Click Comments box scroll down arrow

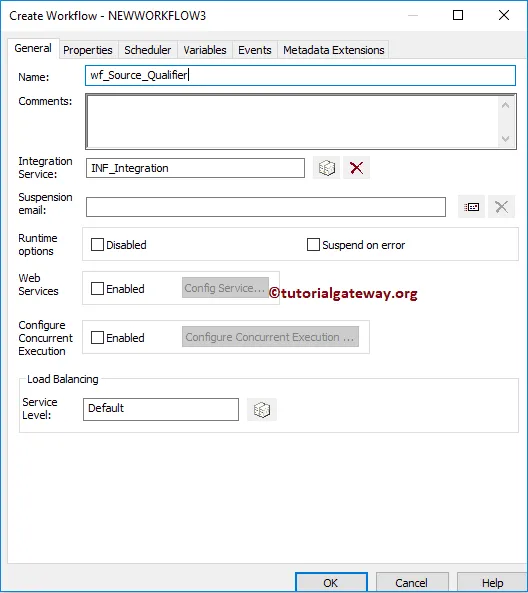point(506,138)
